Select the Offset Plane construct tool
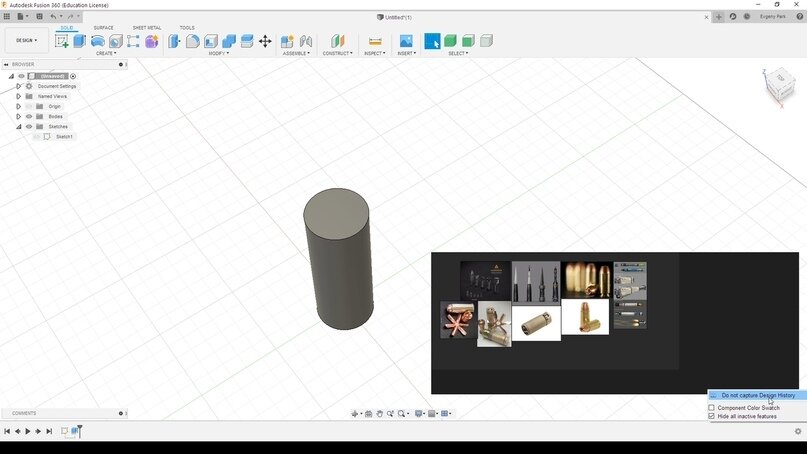807x454 pixels. point(337,41)
